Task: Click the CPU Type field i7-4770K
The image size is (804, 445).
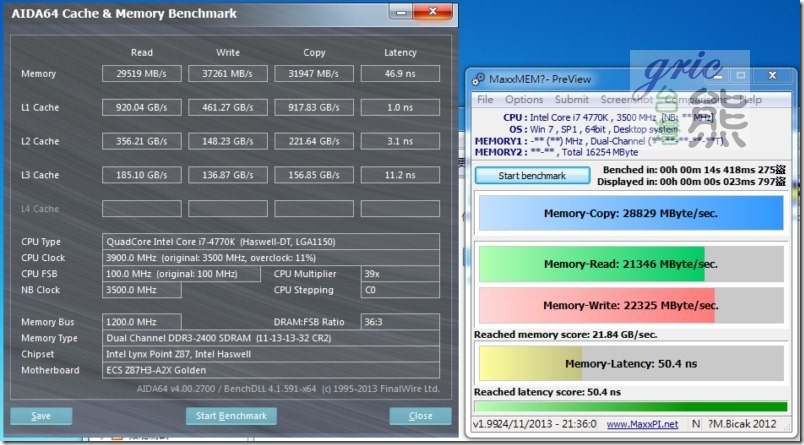Action: click(271, 241)
